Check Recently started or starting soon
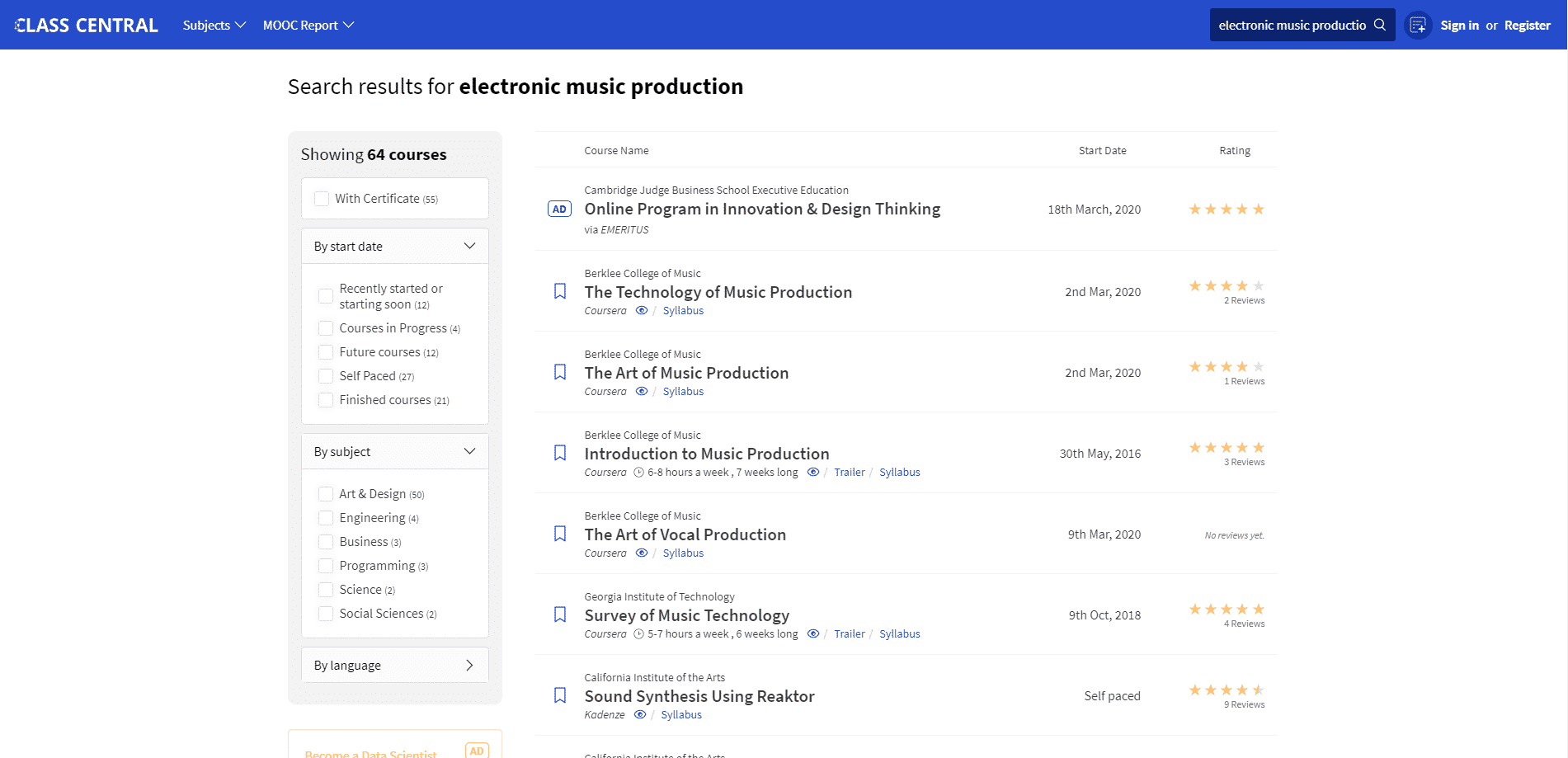Screen dimensions: 1568x758 click(x=326, y=296)
